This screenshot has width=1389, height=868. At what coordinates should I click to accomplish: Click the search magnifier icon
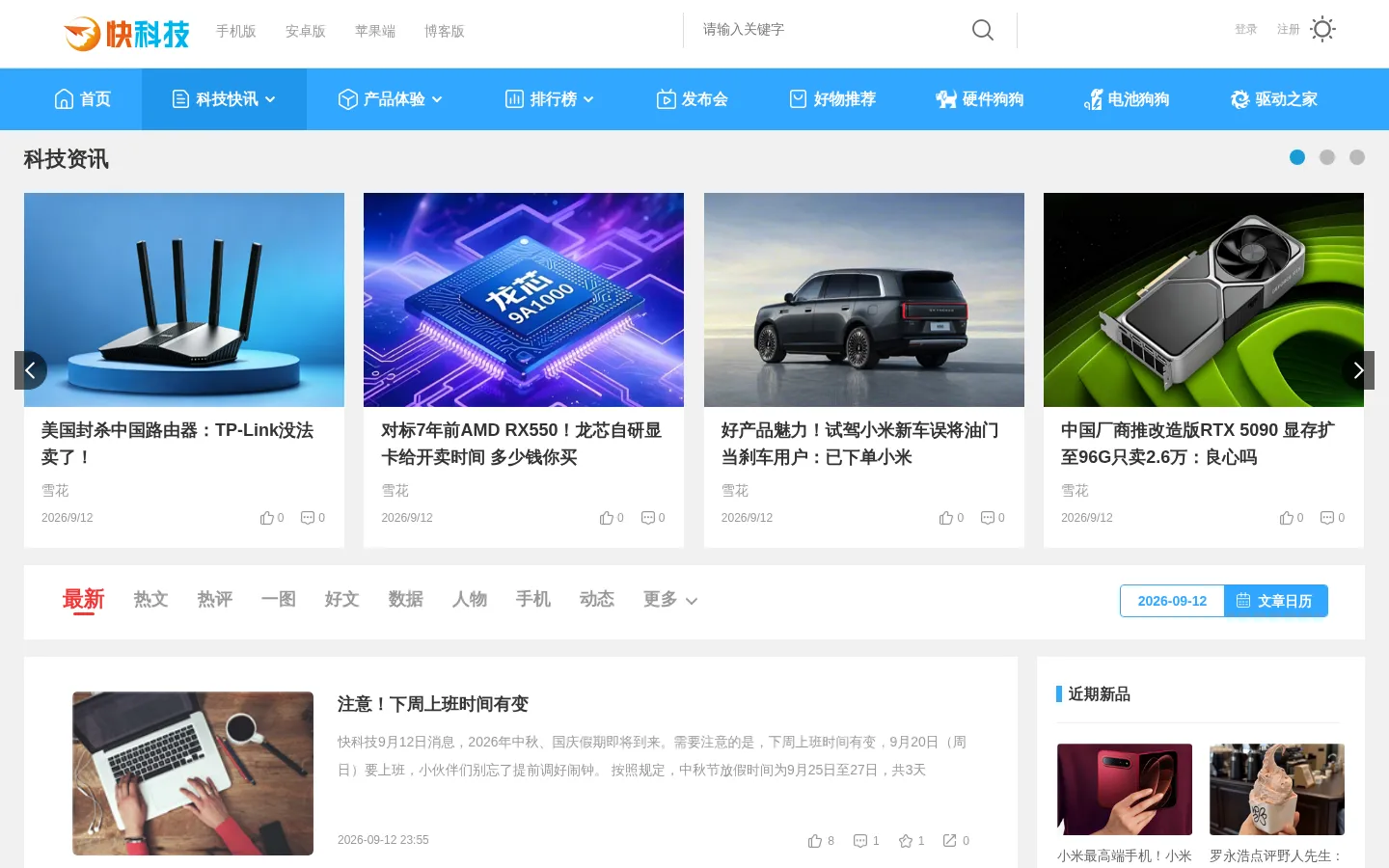(x=983, y=30)
